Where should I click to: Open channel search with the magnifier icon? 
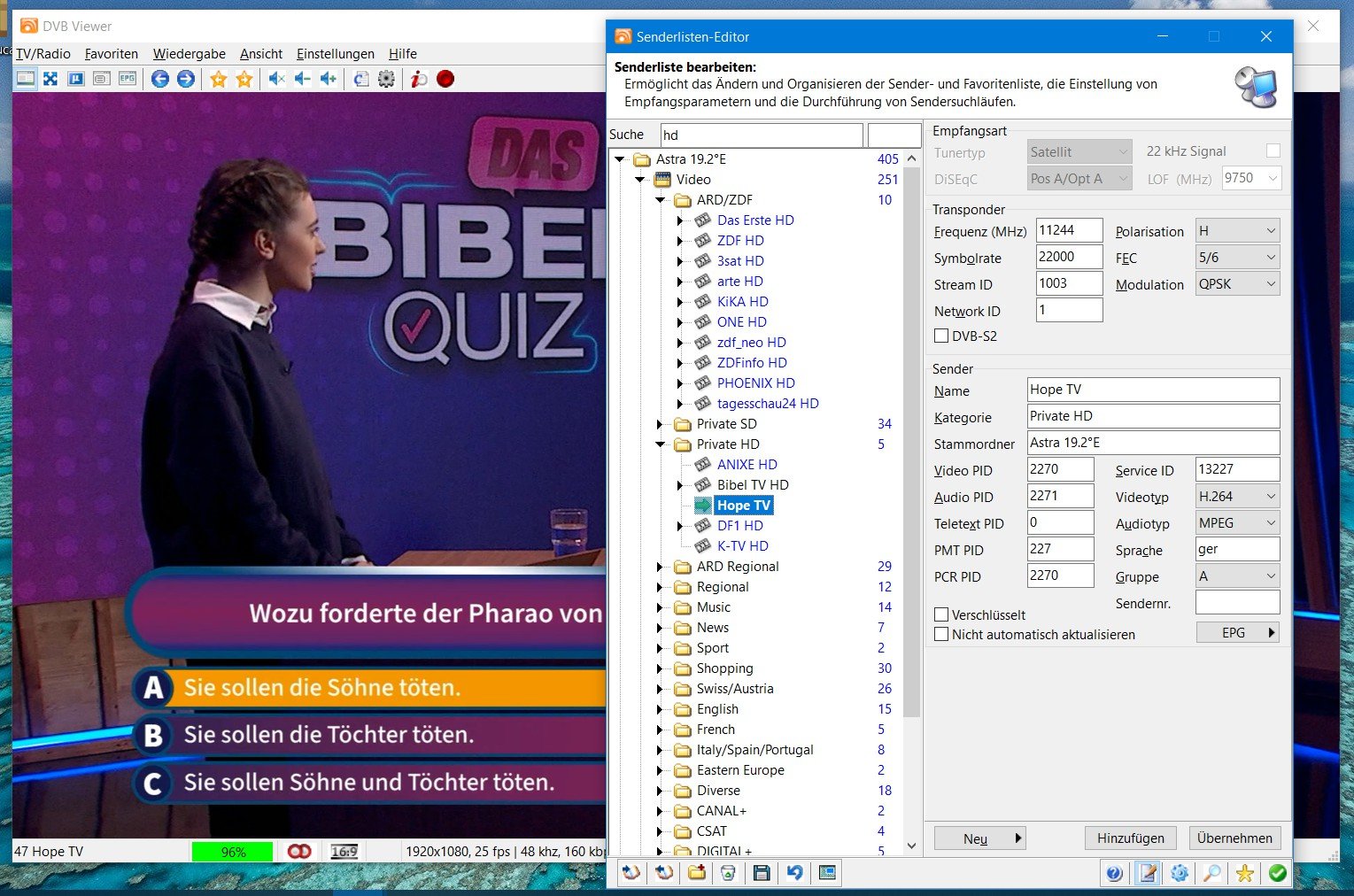click(1211, 873)
